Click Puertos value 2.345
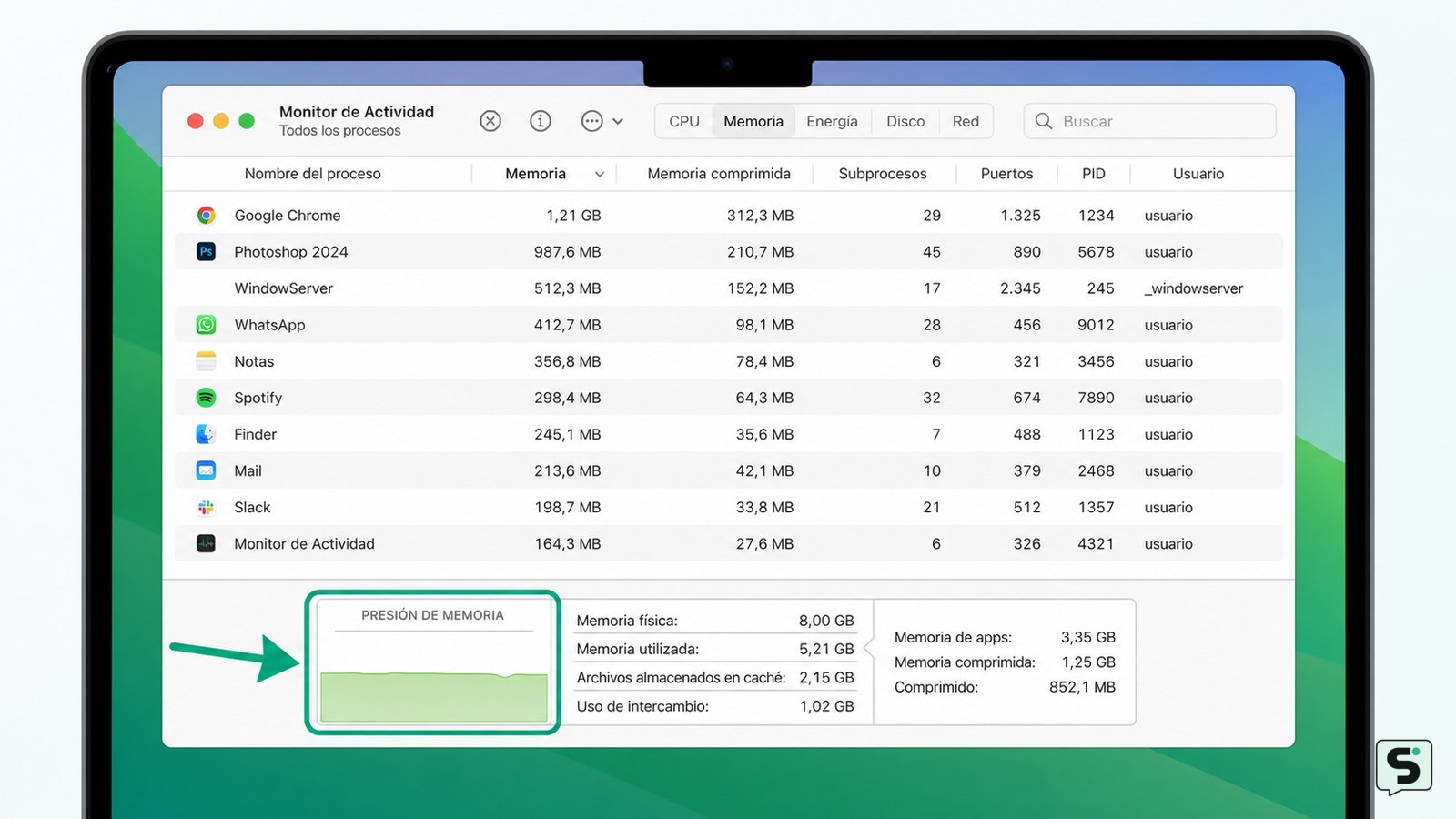Screen dimensions: 1456x819 click(1020, 288)
